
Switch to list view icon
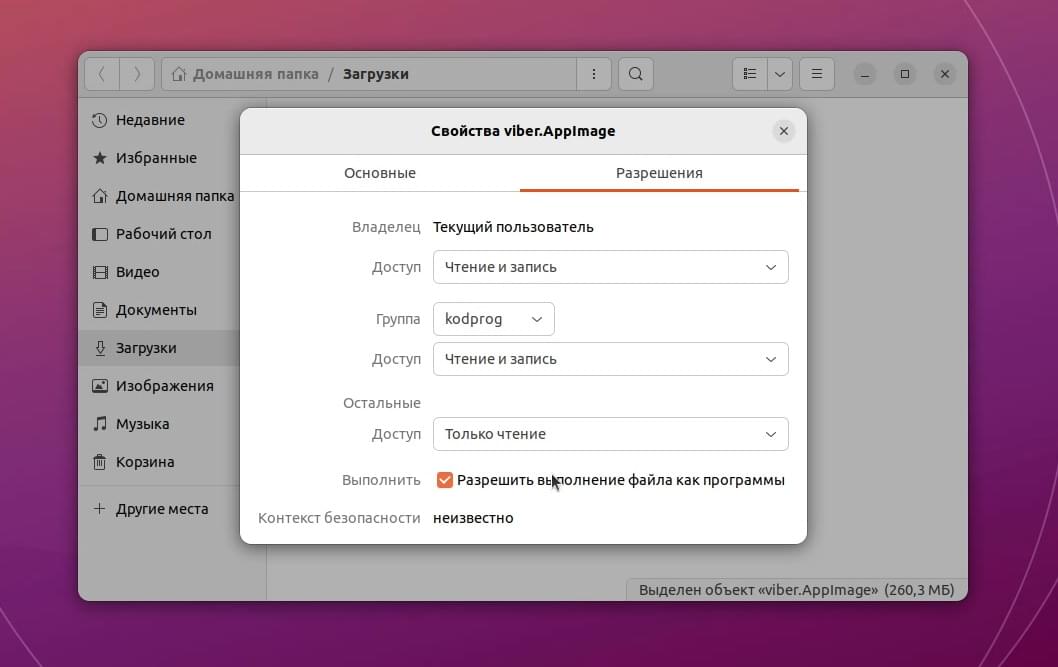750,74
